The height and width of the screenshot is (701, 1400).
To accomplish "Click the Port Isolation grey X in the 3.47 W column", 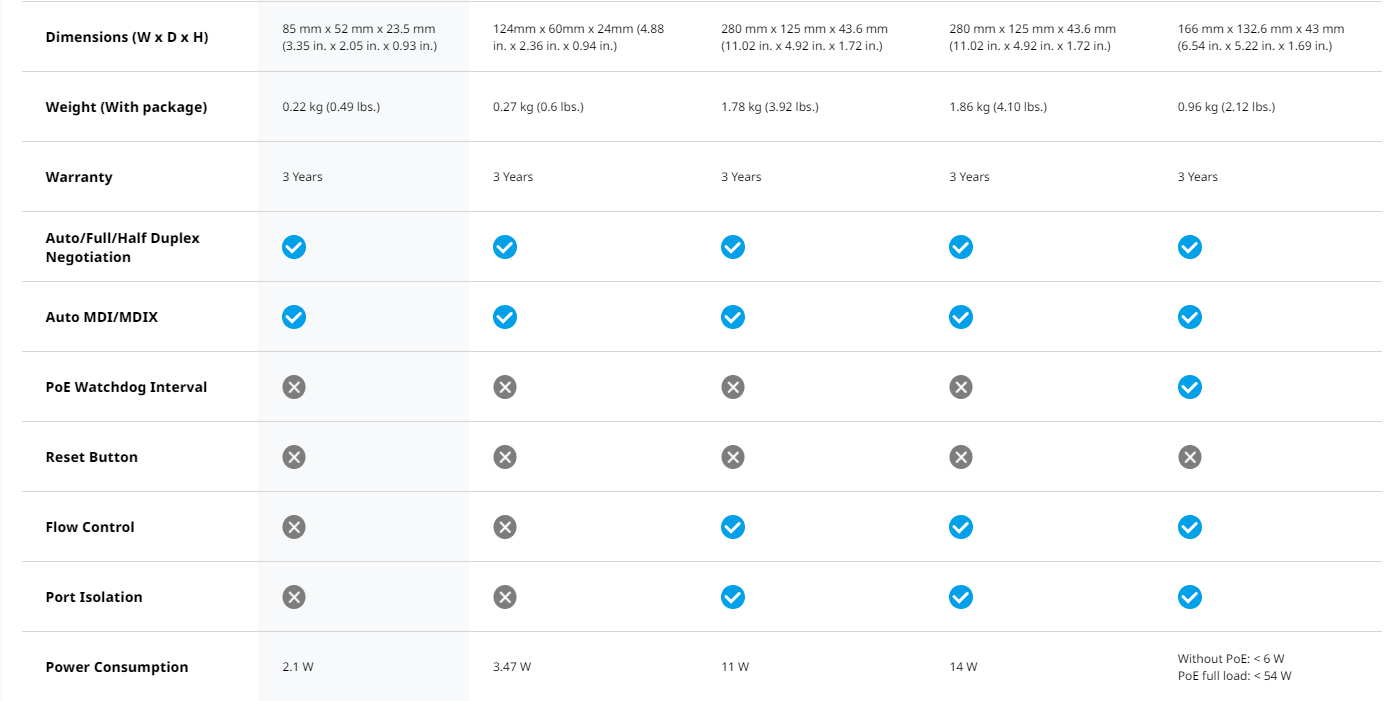I will pos(505,597).
